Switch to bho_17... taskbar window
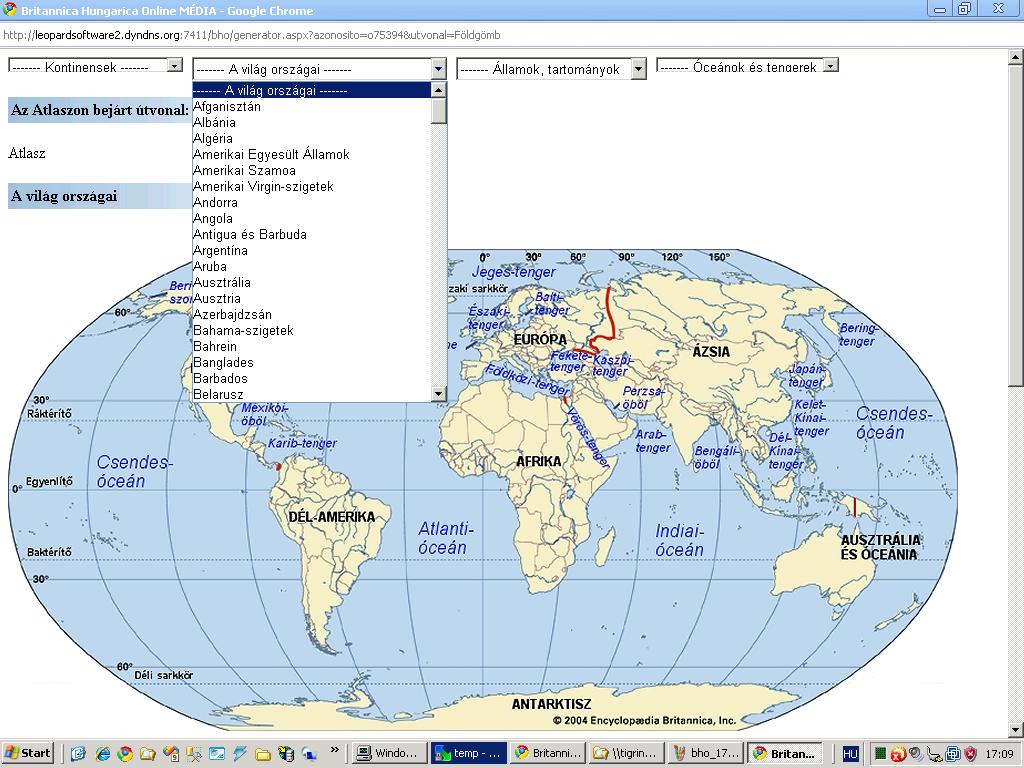Viewport: 1024px width, 768px height. coord(705,753)
